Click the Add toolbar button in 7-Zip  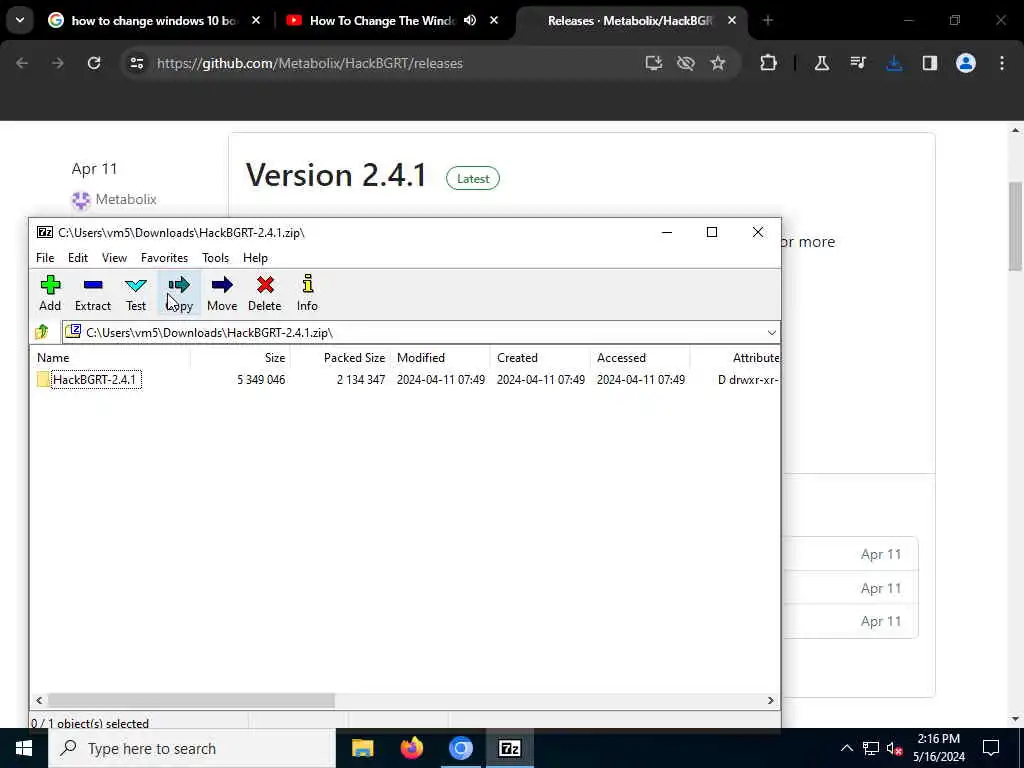coord(50,293)
